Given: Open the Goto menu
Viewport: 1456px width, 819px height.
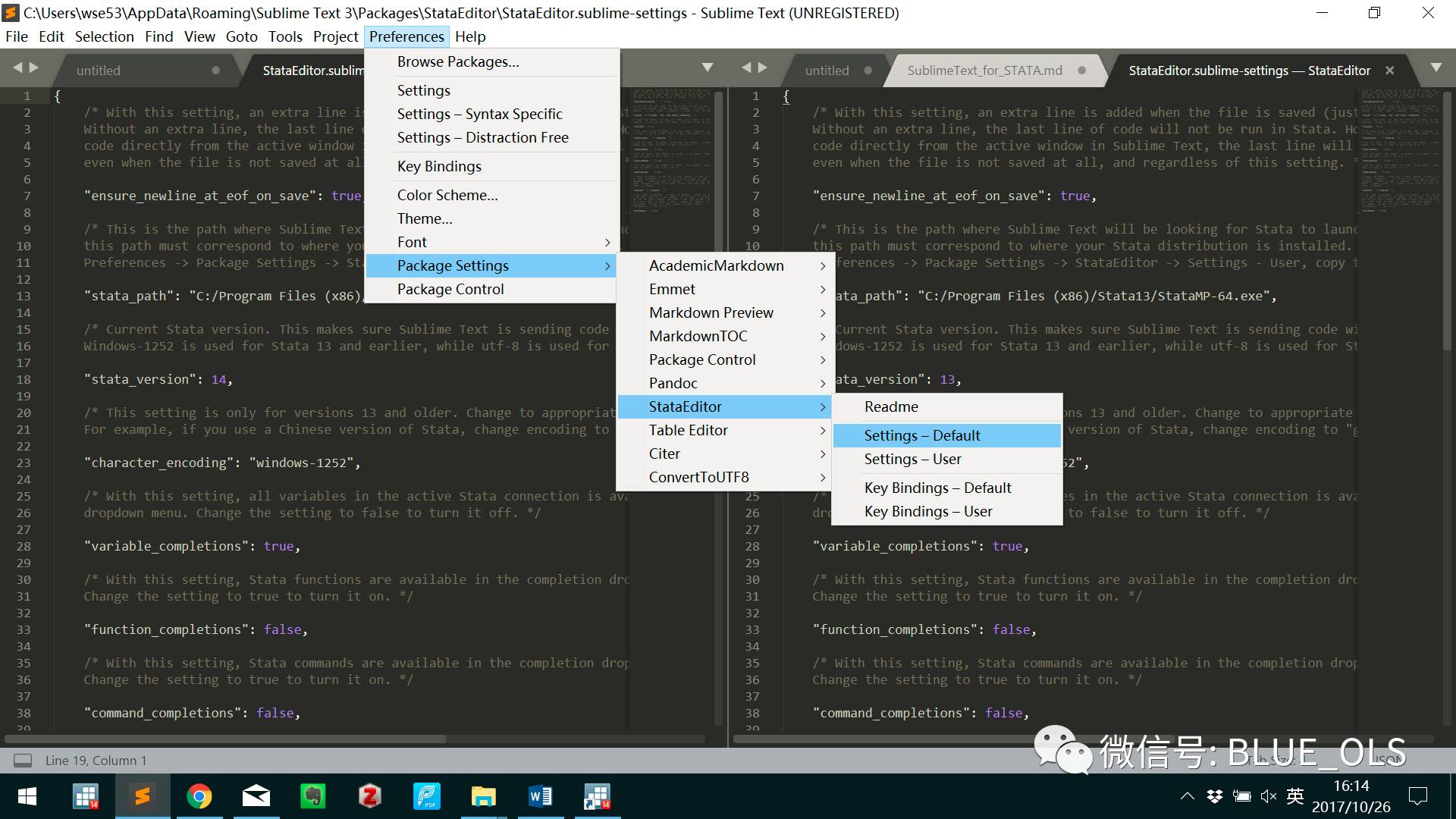Looking at the screenshot, I should (242, 36).
